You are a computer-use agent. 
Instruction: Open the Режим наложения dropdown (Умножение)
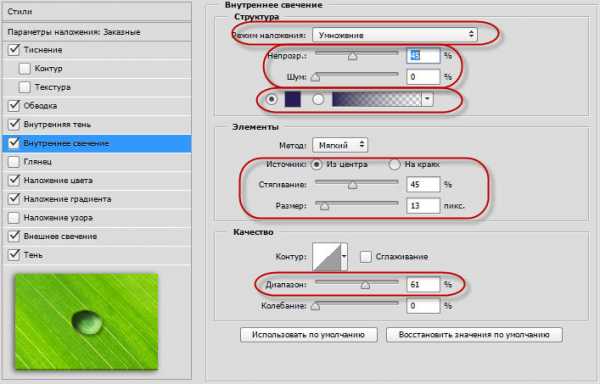[395, 35]
